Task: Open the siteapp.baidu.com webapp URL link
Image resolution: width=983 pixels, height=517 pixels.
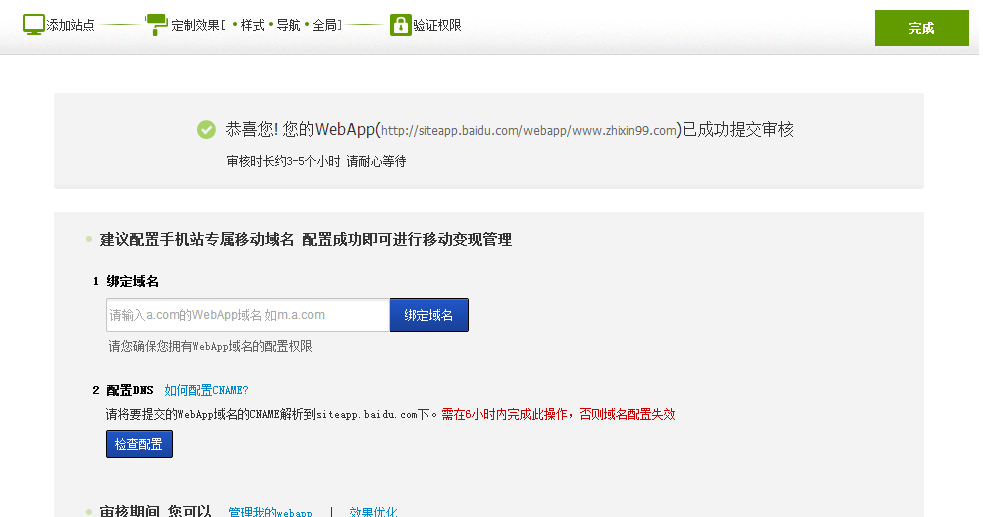Action: click(529, 130)
